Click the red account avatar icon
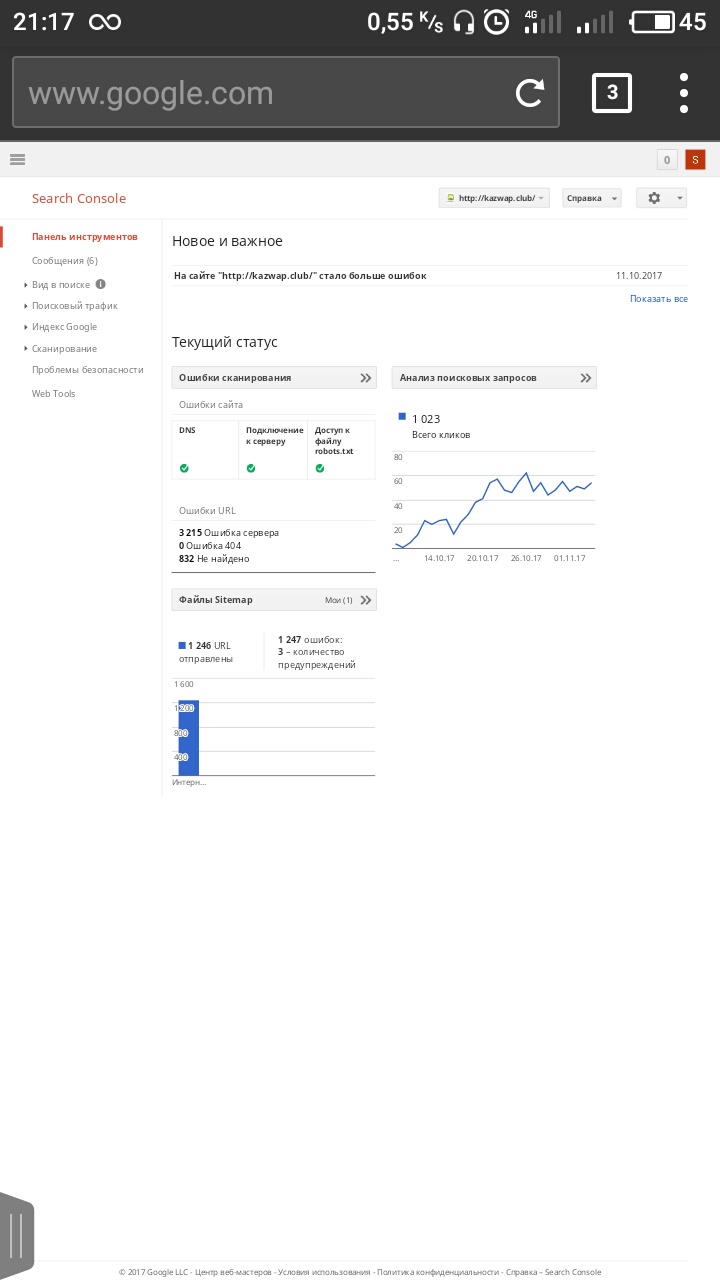The width and height of the screenshot is (720, 1280). (x=695, y=159)
